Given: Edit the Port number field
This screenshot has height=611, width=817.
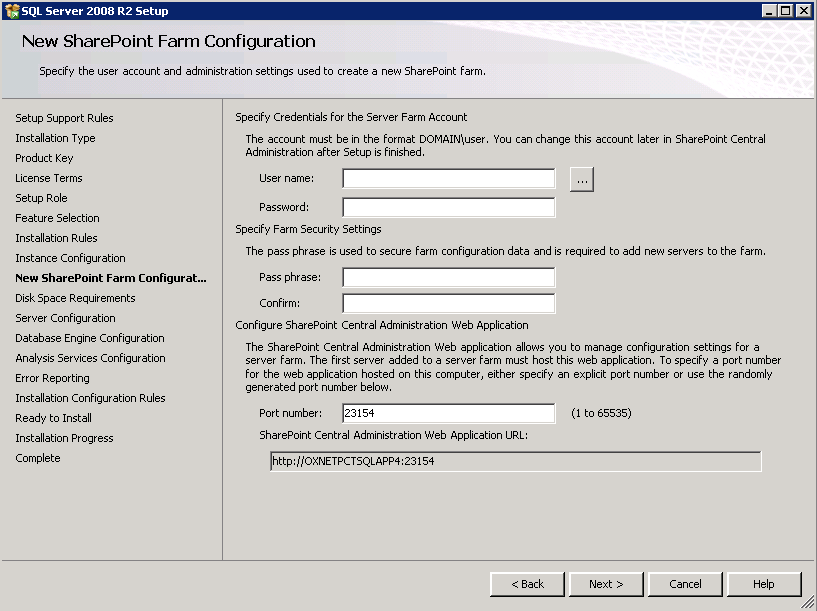Looking at the screenshot, I should pyautogui.click(x=449, y=413).
